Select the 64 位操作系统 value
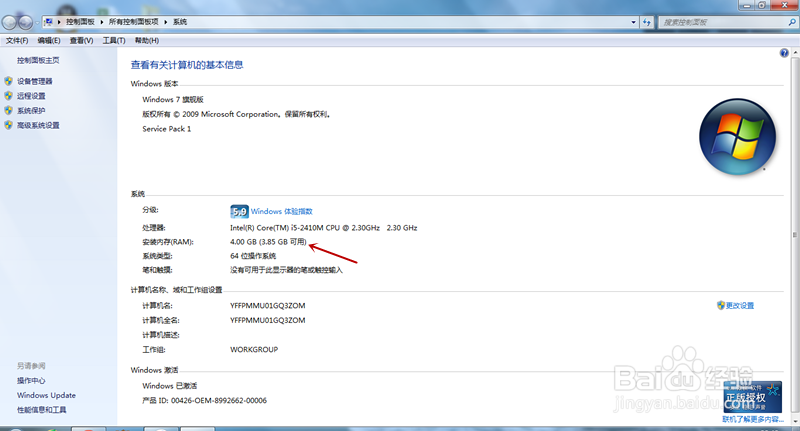The height and width of the screenshot is (431, 800). point(253,256)
